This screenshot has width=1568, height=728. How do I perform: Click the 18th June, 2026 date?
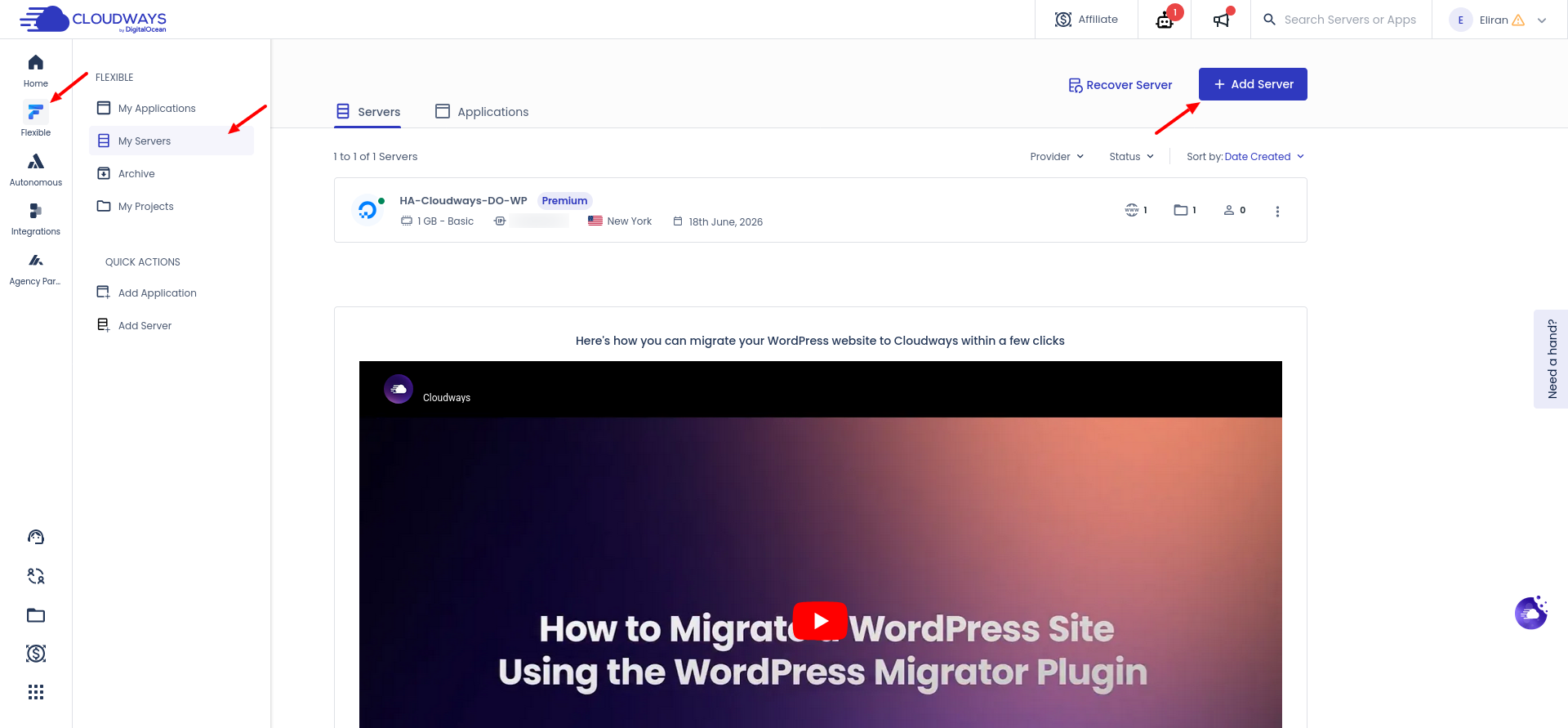725,222
